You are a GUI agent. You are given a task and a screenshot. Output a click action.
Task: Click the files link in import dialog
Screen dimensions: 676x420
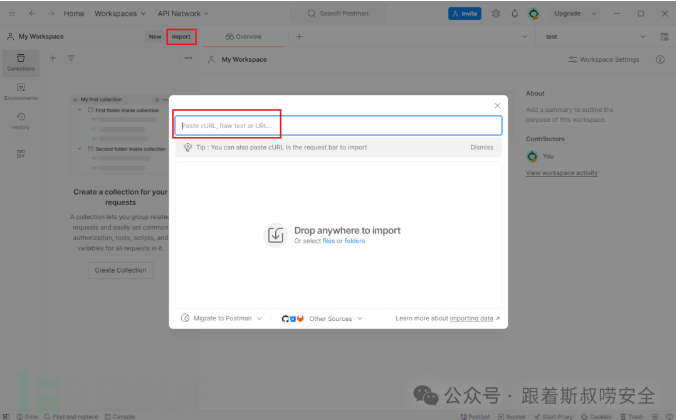click(x=329, y=241)
